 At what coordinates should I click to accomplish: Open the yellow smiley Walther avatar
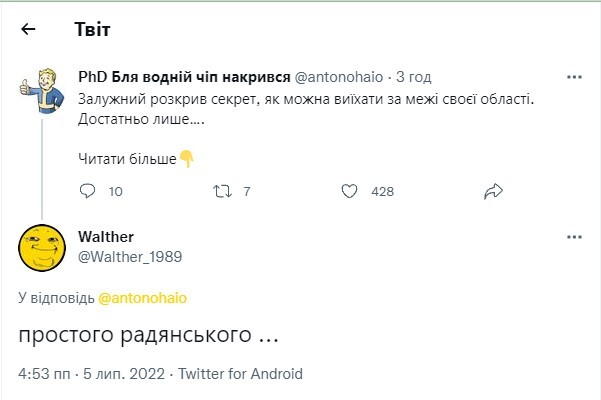pos(42,247)
